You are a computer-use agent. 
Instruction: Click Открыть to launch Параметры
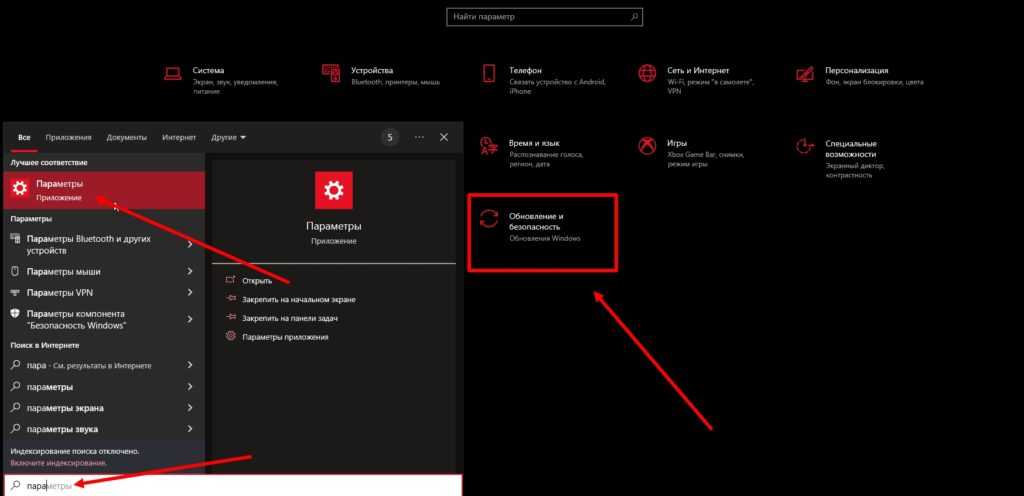pos(257,281)
